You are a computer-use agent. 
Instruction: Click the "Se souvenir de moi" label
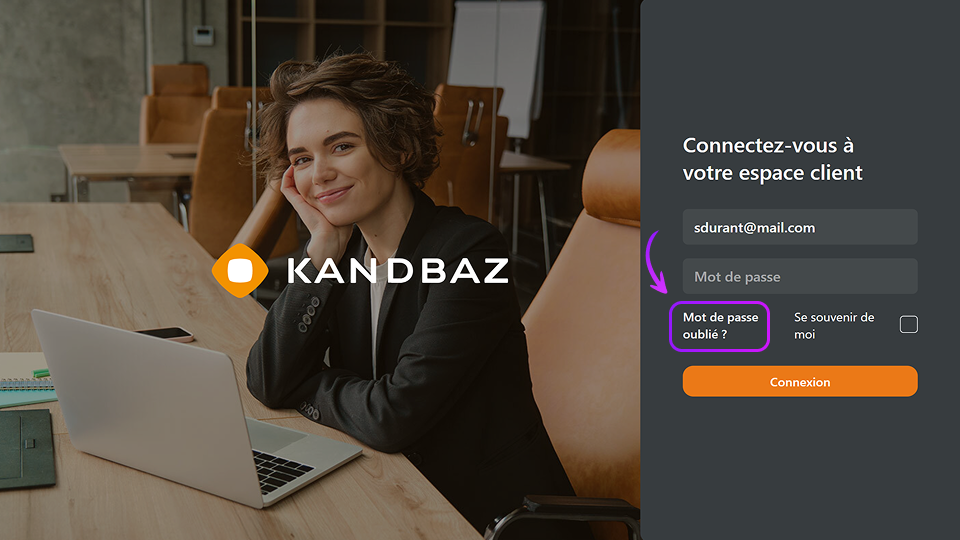(834, 325)
